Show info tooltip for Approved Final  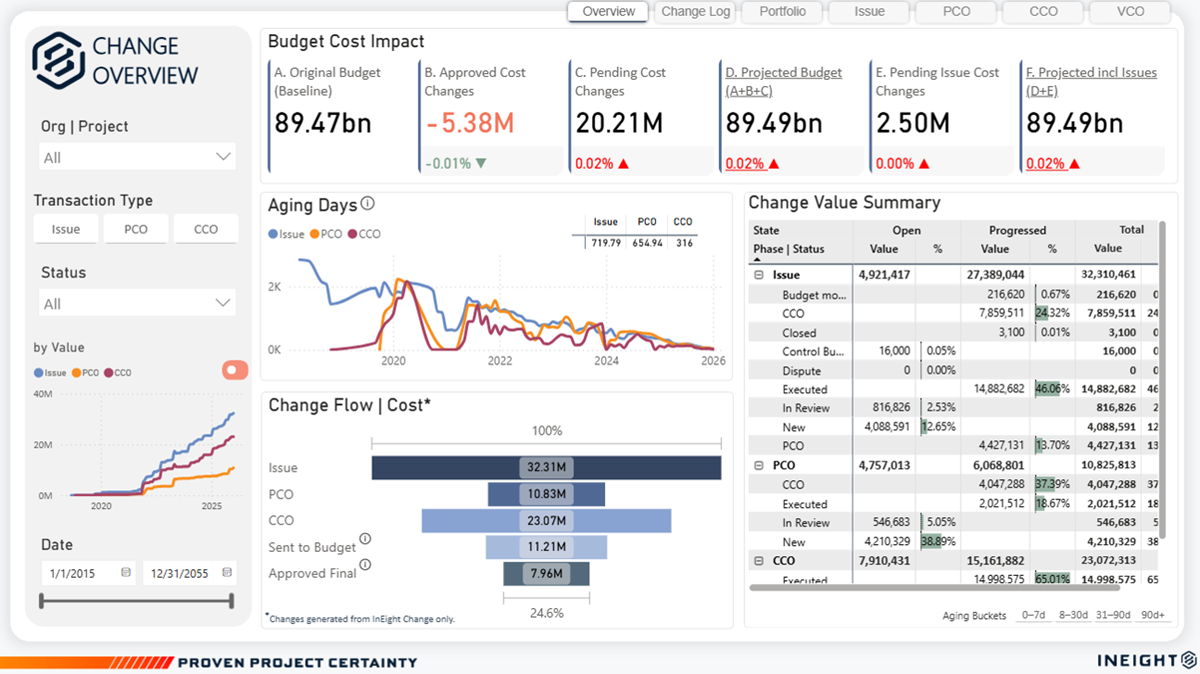tap(365, 565)
